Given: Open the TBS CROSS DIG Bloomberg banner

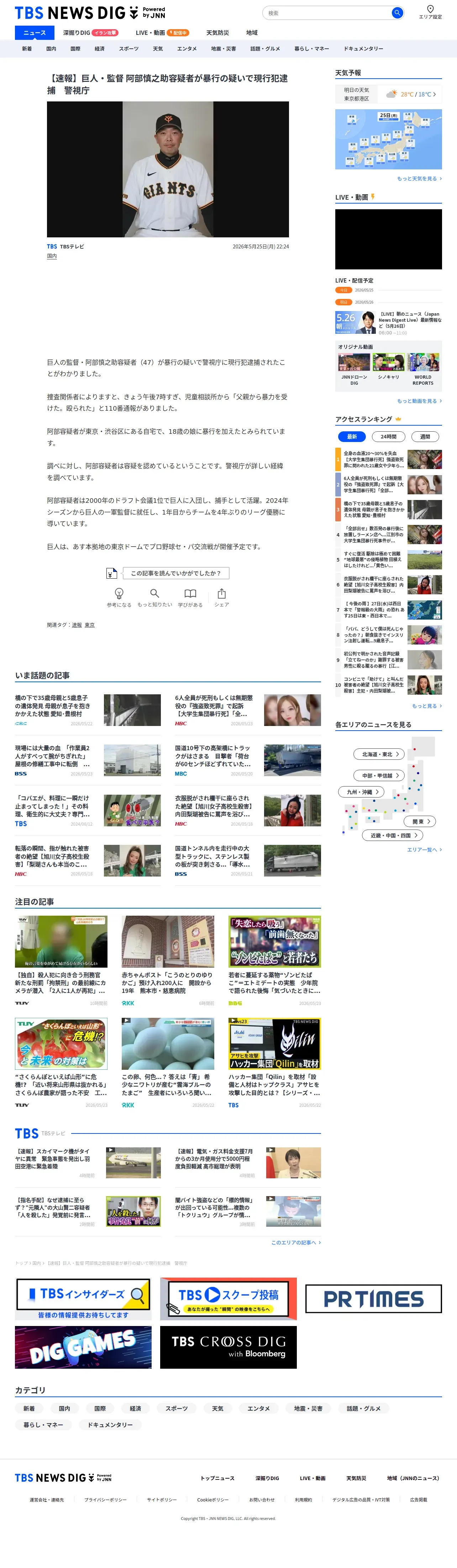Looking at the screenshot, I should click(x=228, y=1348).
